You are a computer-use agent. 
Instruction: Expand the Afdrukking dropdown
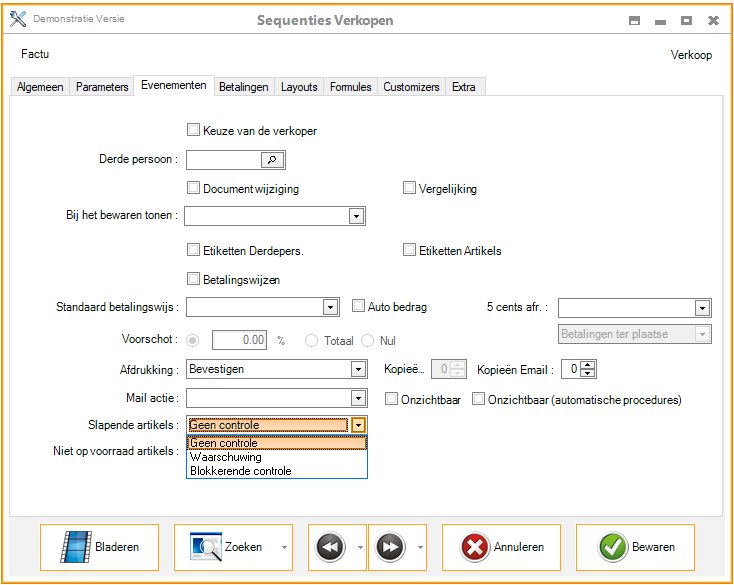(357, 370)
